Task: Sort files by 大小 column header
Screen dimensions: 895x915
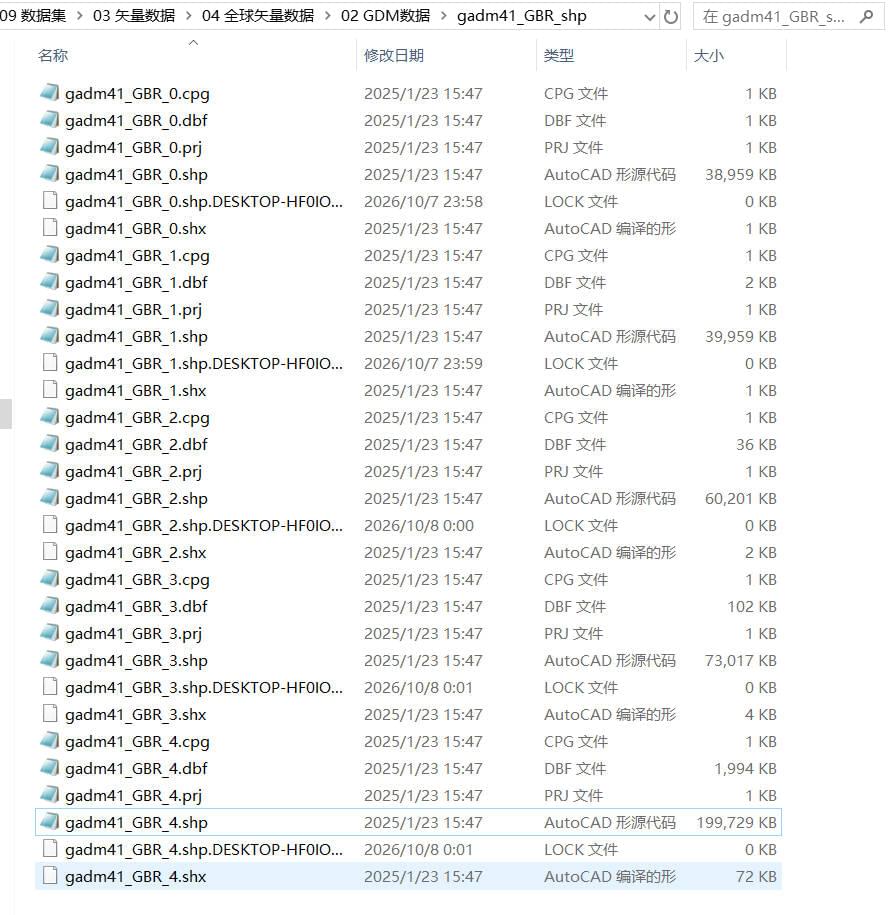Action: pos(709,55)
